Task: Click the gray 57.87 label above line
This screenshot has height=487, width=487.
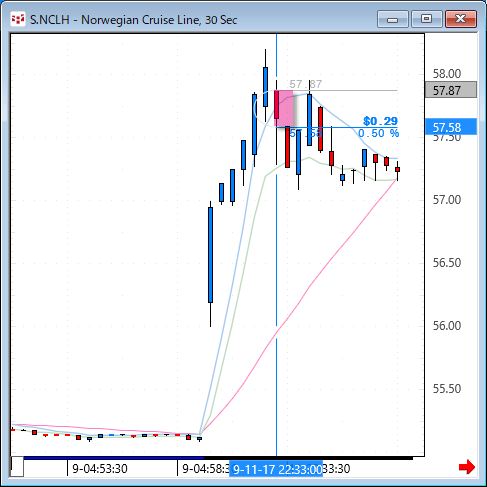Action: coord(305,84)
